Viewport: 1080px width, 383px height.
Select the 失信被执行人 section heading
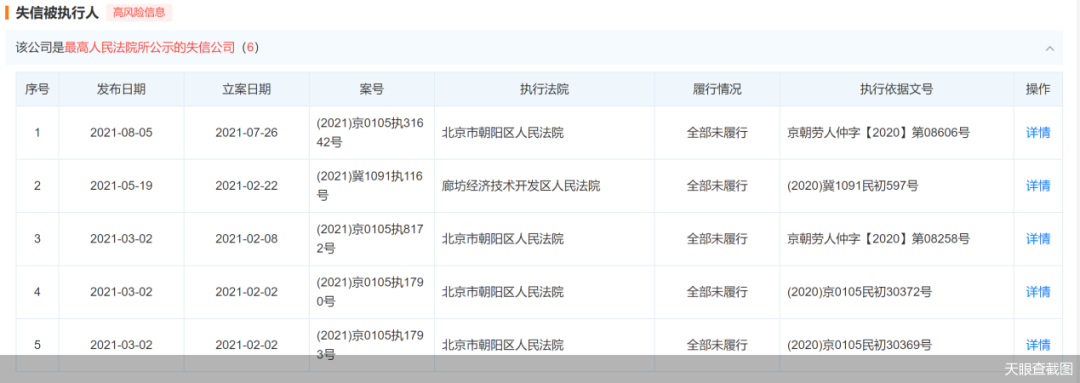tap(57, 12)
